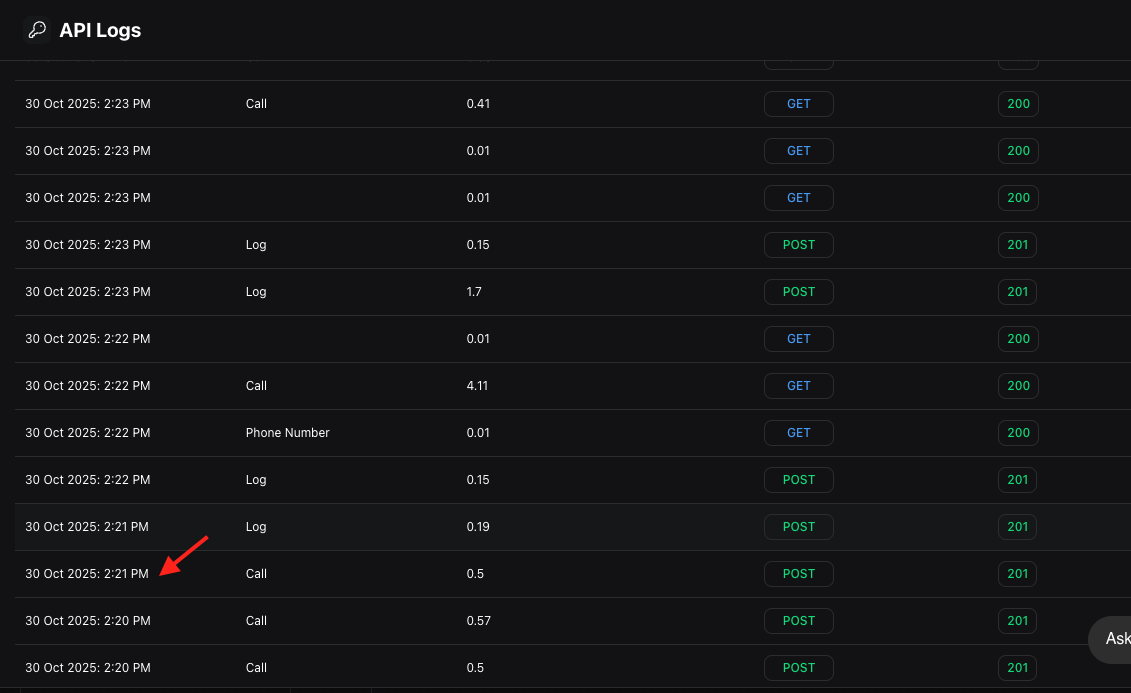Click the POST pill on the 0.15 Log at 2:23 PM
The width and height of the screenshot is (1131, 693).
[798, 244]
